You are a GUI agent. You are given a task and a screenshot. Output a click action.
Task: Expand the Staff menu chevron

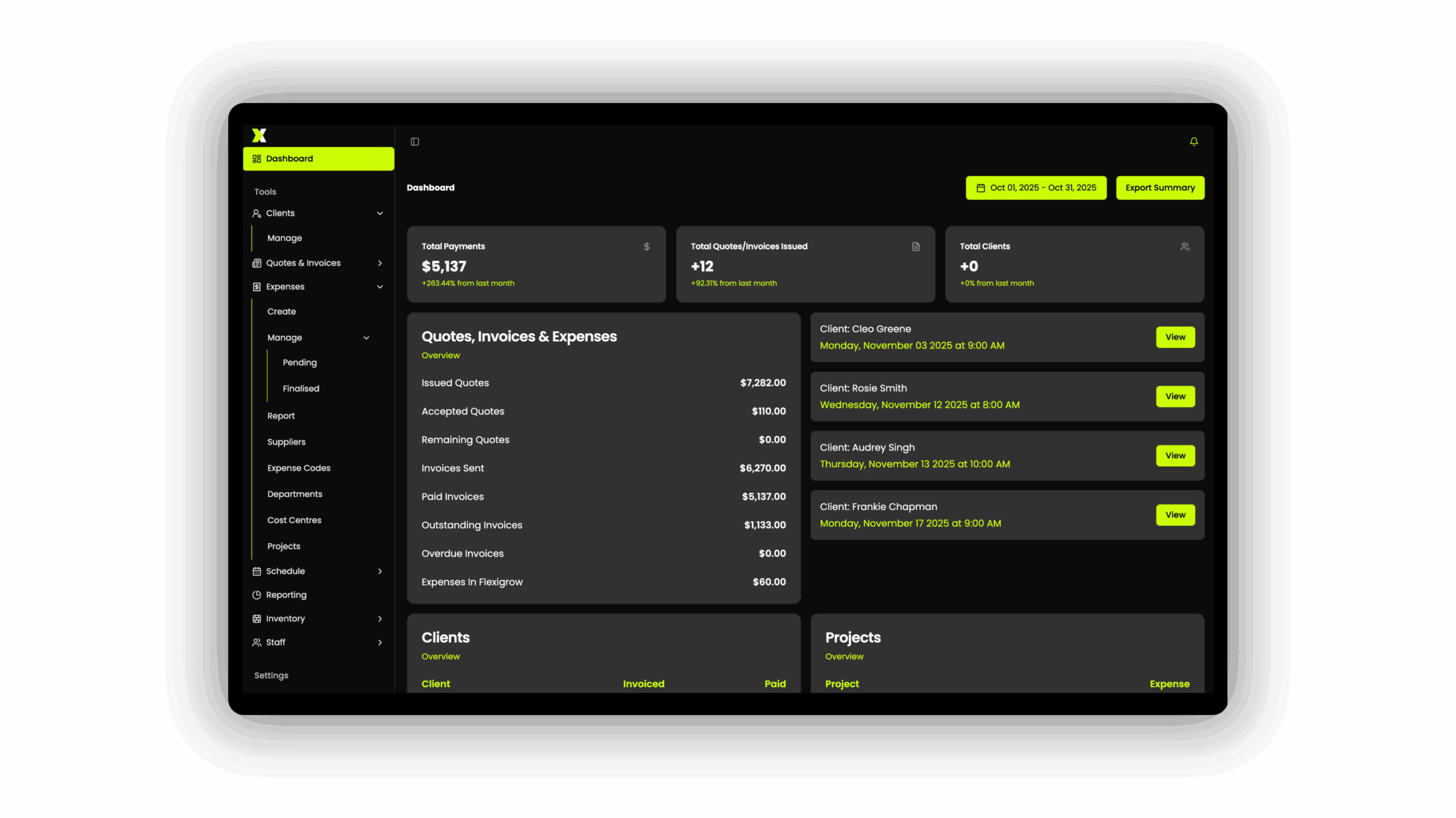[x=380, y=642]
